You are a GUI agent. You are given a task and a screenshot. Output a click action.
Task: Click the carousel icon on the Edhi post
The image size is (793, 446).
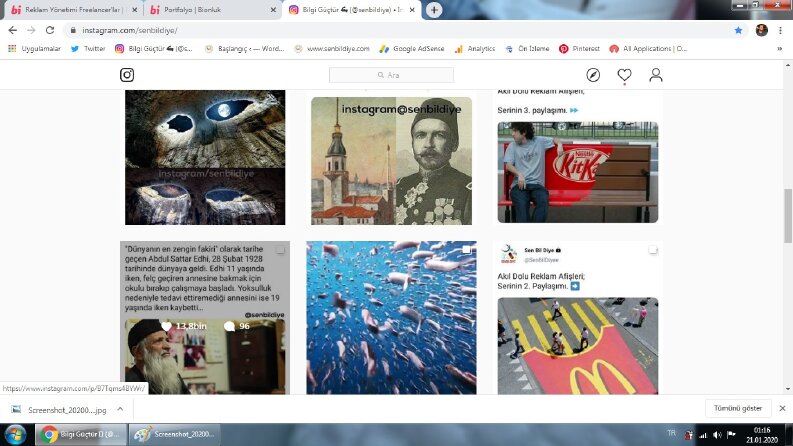[280, 250]
